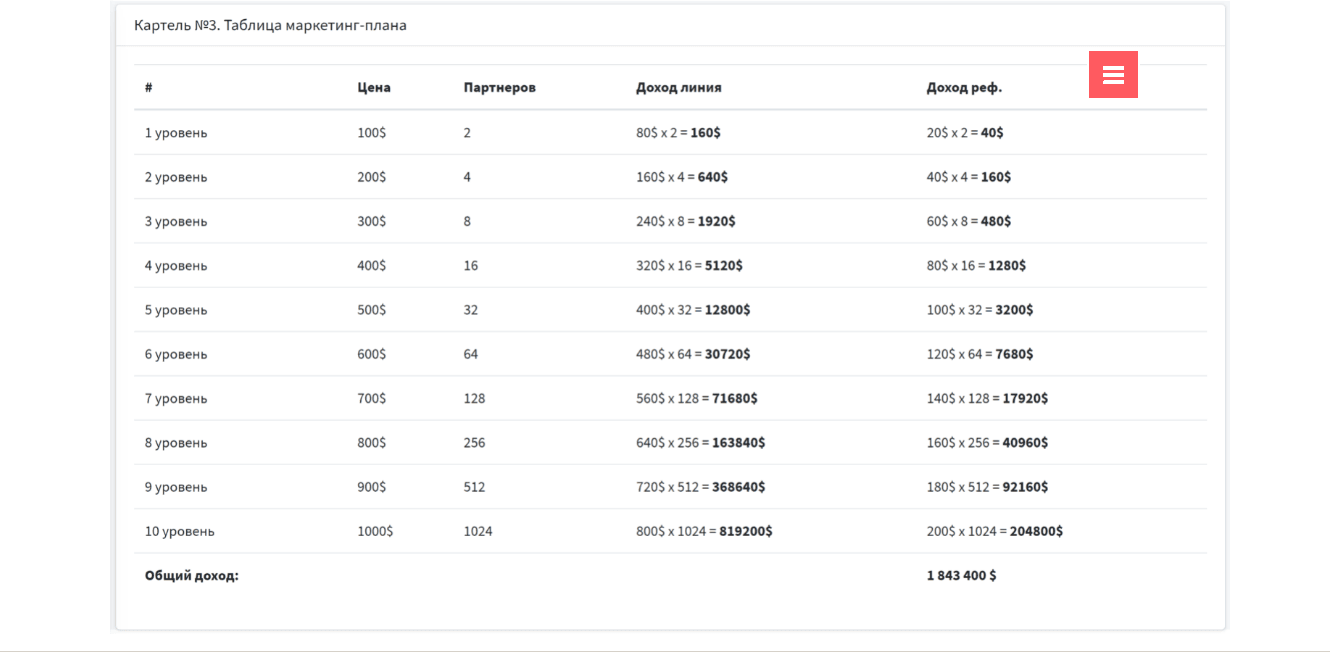Viewport: 1330px width, 652px height.
Task: Open the red hamburger menu button
Action: point(1113,75)
